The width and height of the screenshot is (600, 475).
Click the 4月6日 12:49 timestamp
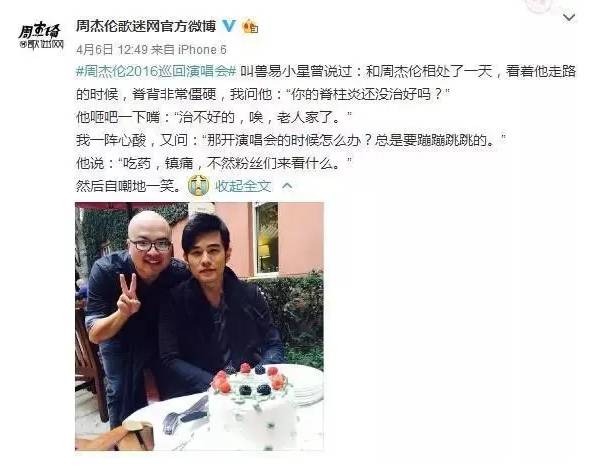[112, 49]
